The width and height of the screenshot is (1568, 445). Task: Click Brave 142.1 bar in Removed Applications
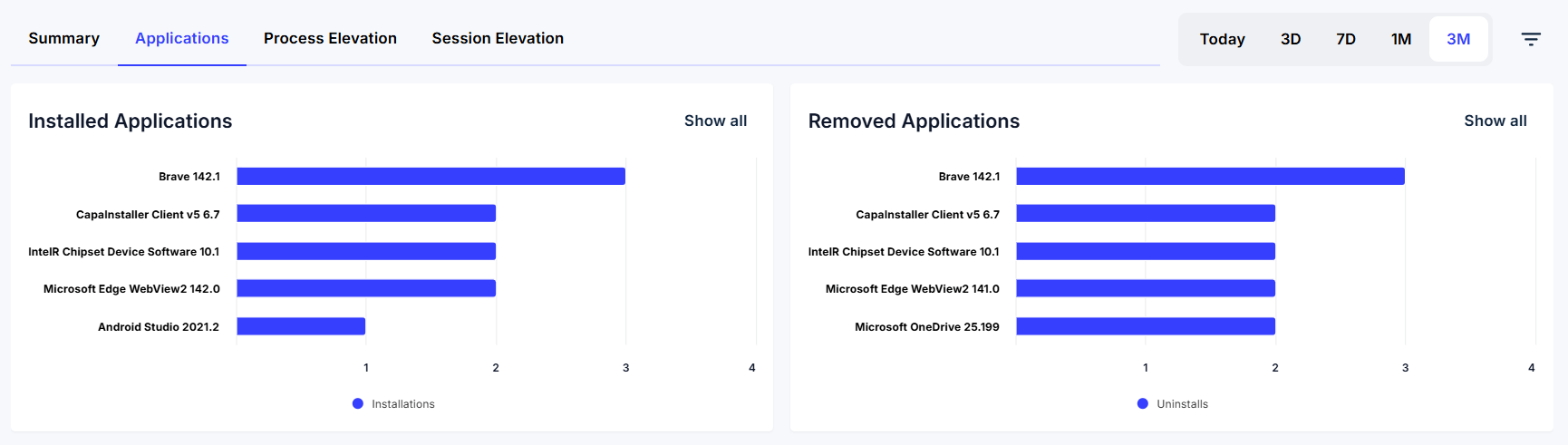coord(1210,176)
